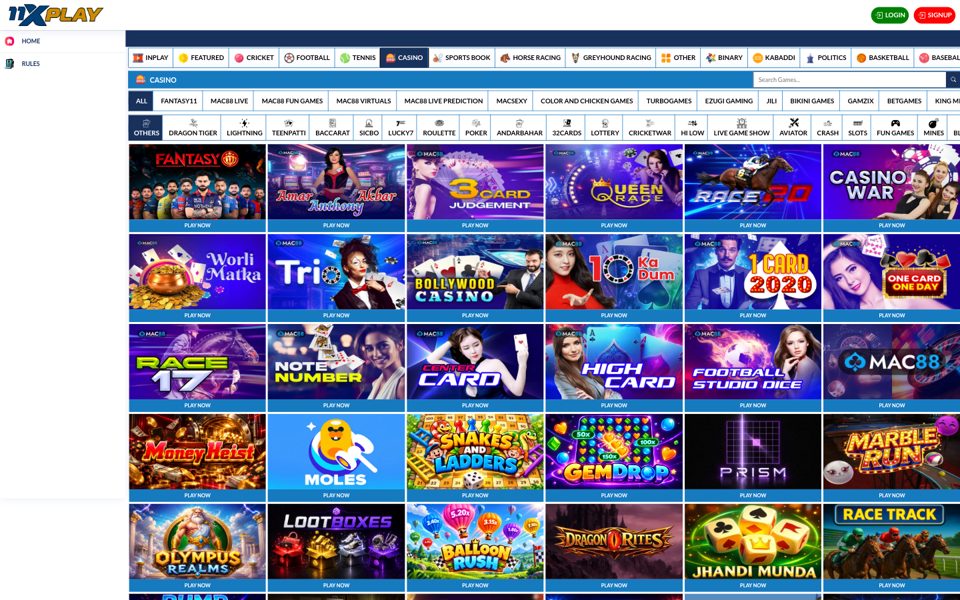Open the Greyhound Racing tab
Screen dimensions: 960x600
coord(611,58)
